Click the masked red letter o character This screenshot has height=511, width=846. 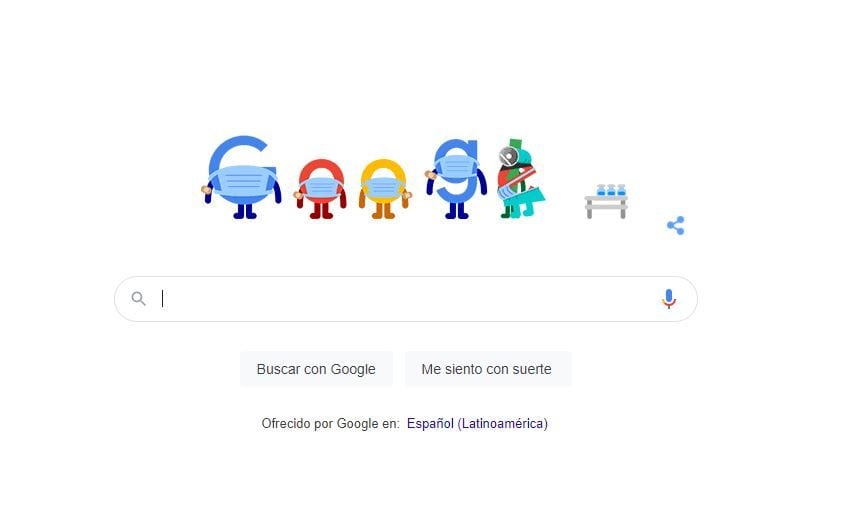[320, 189]
